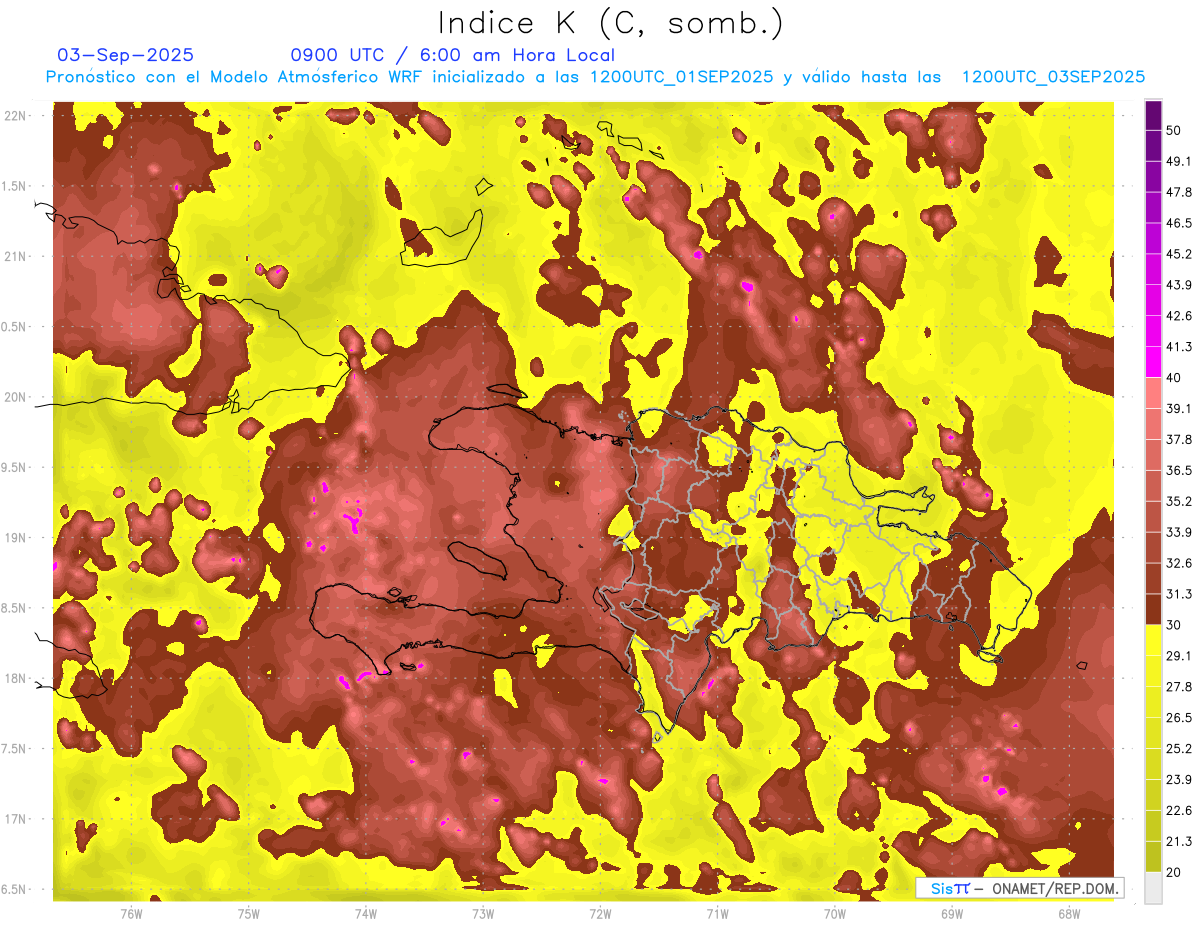
Task: Click the "76W" longitude label
Action: [131, 913]
